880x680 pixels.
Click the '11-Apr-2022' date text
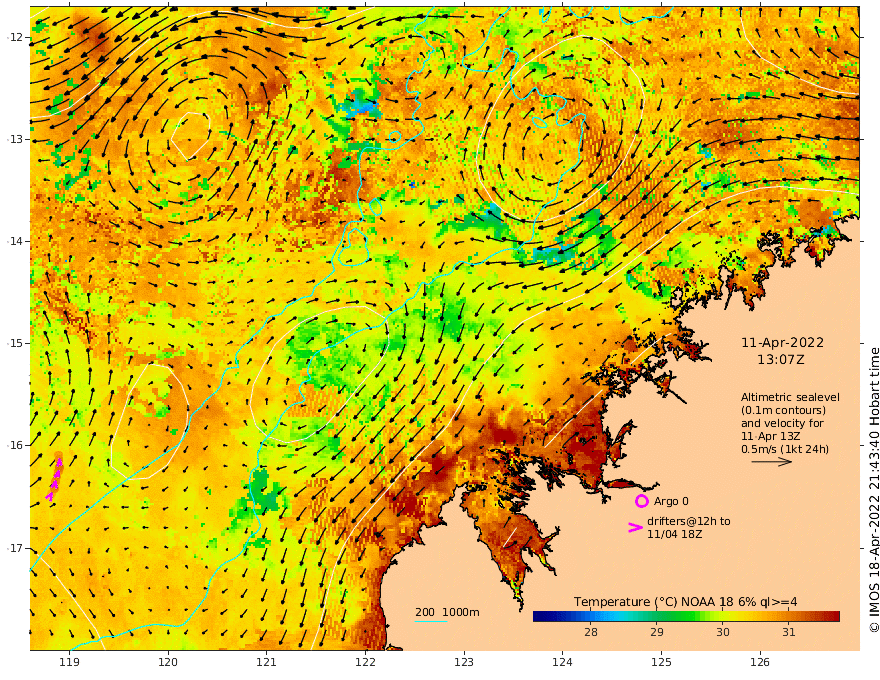(782, 342)
